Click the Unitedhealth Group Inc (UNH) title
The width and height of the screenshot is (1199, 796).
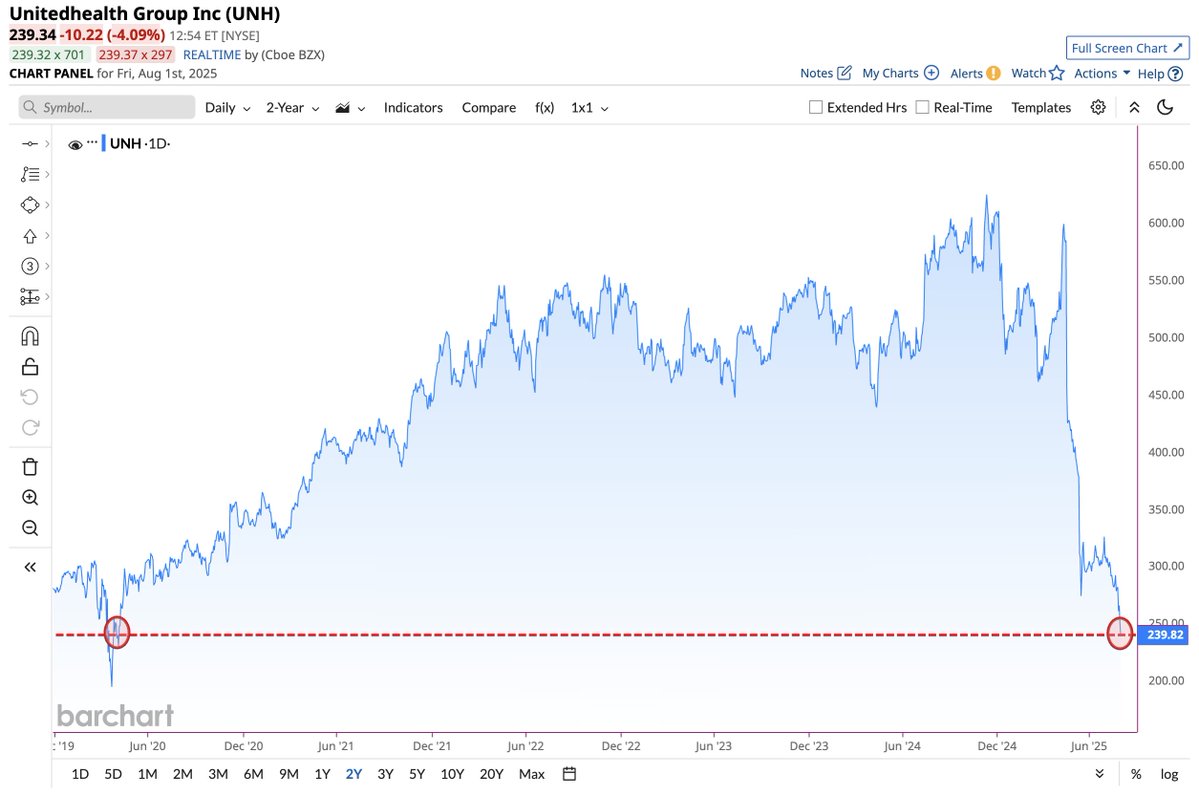click(x=145, y=14)
